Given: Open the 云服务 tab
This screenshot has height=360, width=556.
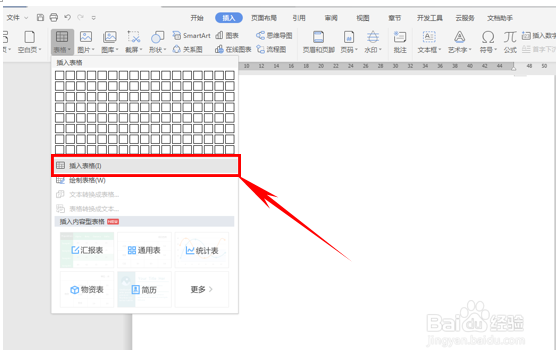Looking at the screenshot, I should (465, 18).
